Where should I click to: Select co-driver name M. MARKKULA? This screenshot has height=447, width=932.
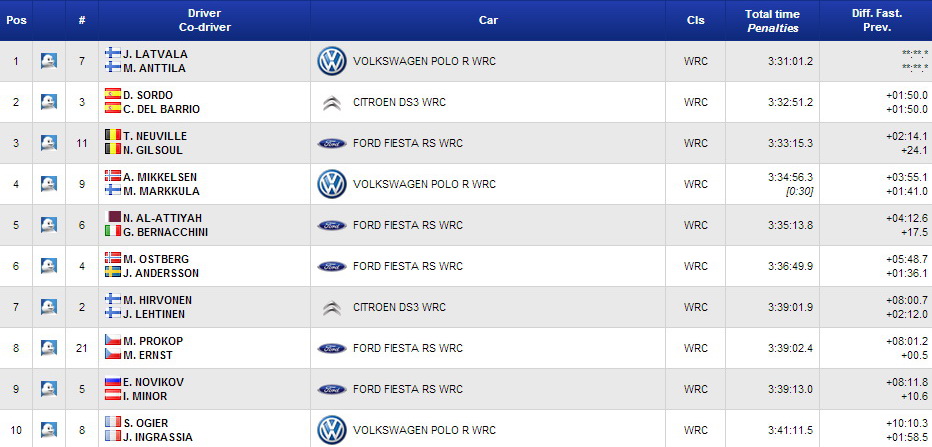(x=162, y=191)
